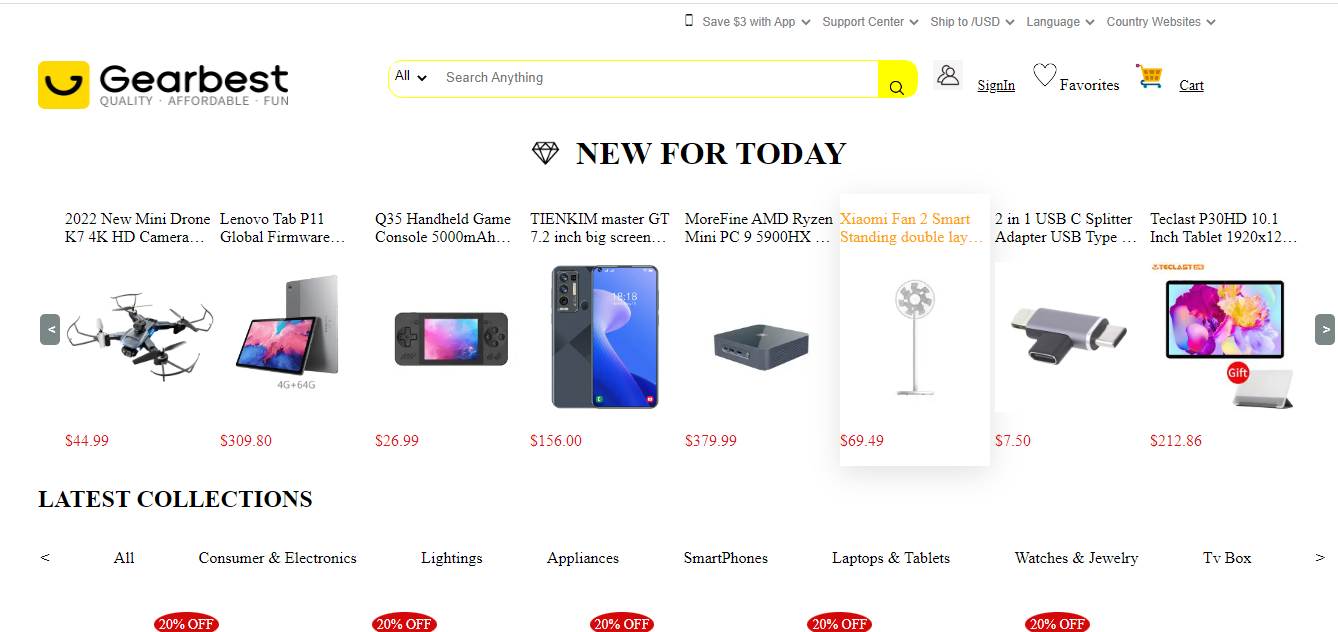Screen dimensions: 1338x632
Task: Show next products with right carousel arrow
Action: (x=1324, y=329)
